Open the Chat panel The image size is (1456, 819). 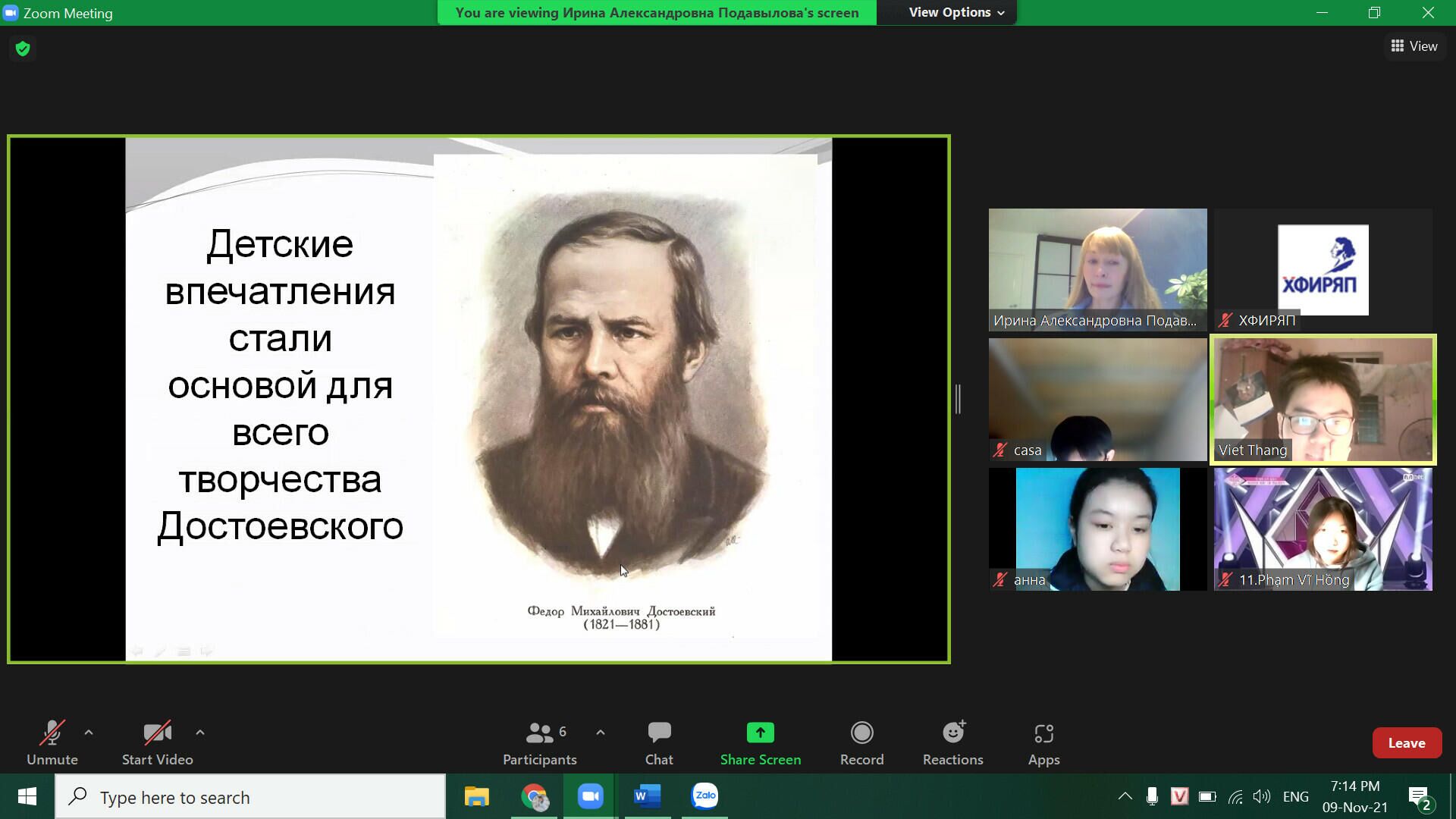point(659,742)
